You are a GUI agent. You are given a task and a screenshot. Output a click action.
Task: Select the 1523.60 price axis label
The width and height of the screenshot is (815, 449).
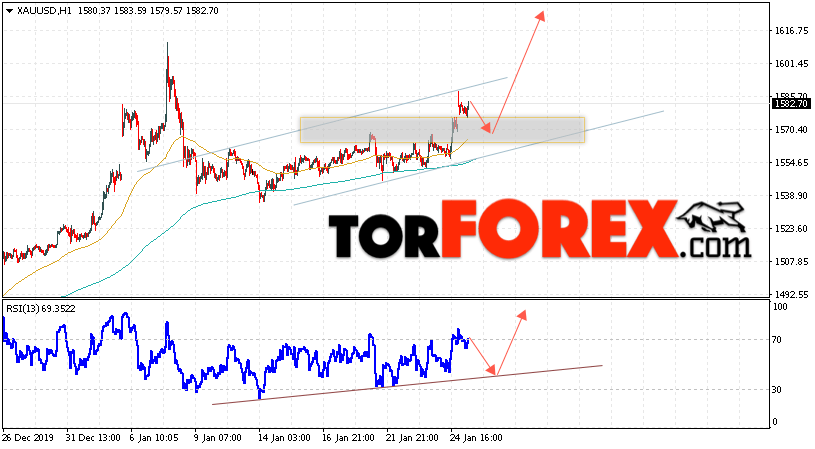[791, 229]
